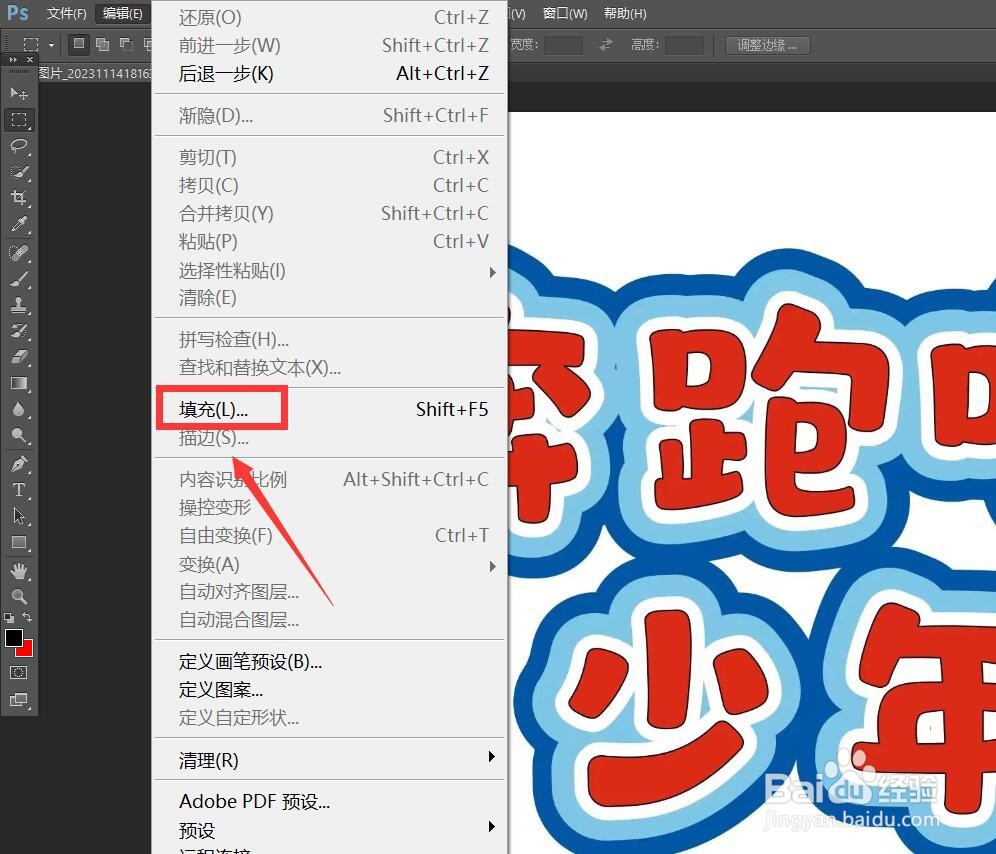Screen dimensions: 996x854
Task: Select the Path Selection tool
Action: click(19, 516)
